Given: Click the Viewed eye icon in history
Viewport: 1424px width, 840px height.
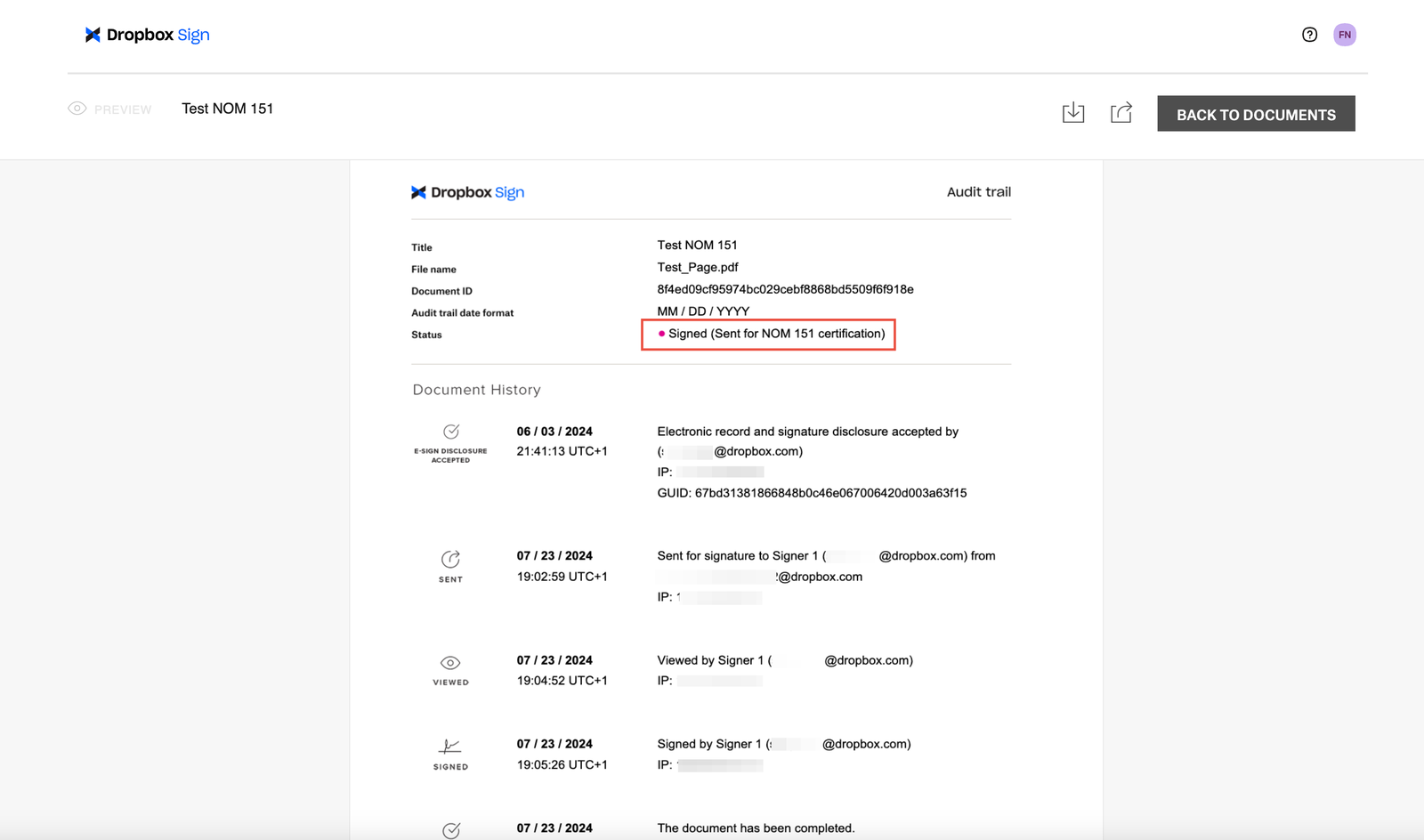Looking at the screenshot, I should (x=450, y=663).
